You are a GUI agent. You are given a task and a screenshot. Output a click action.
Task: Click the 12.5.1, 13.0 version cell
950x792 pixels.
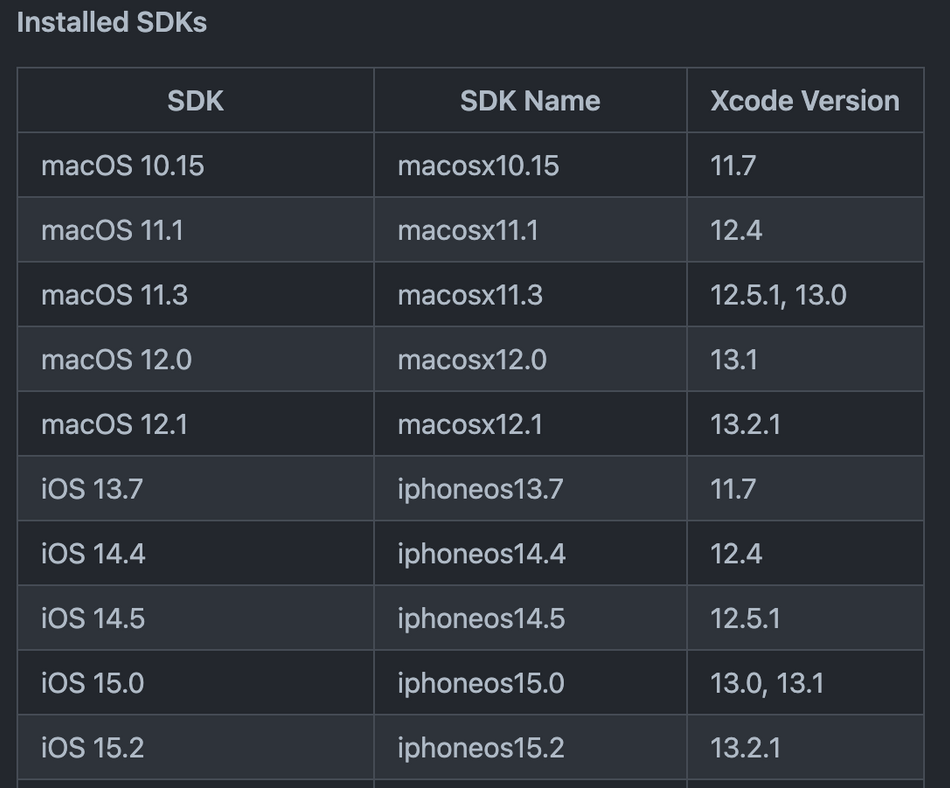(805, 295)
